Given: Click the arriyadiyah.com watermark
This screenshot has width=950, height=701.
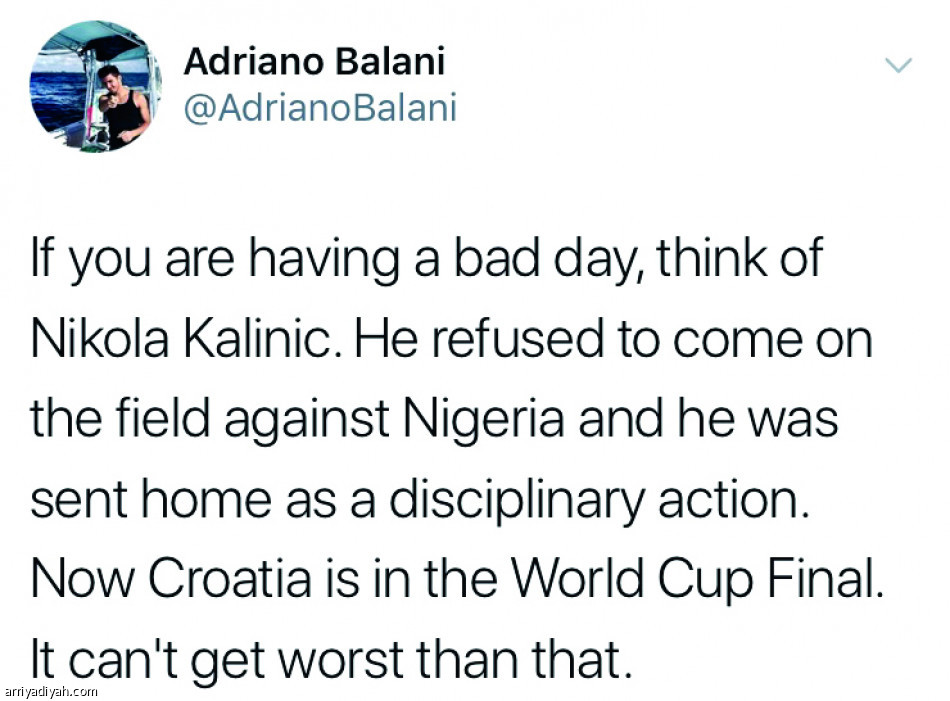Looking at the screenshot, I should click(x=52, y=691).
